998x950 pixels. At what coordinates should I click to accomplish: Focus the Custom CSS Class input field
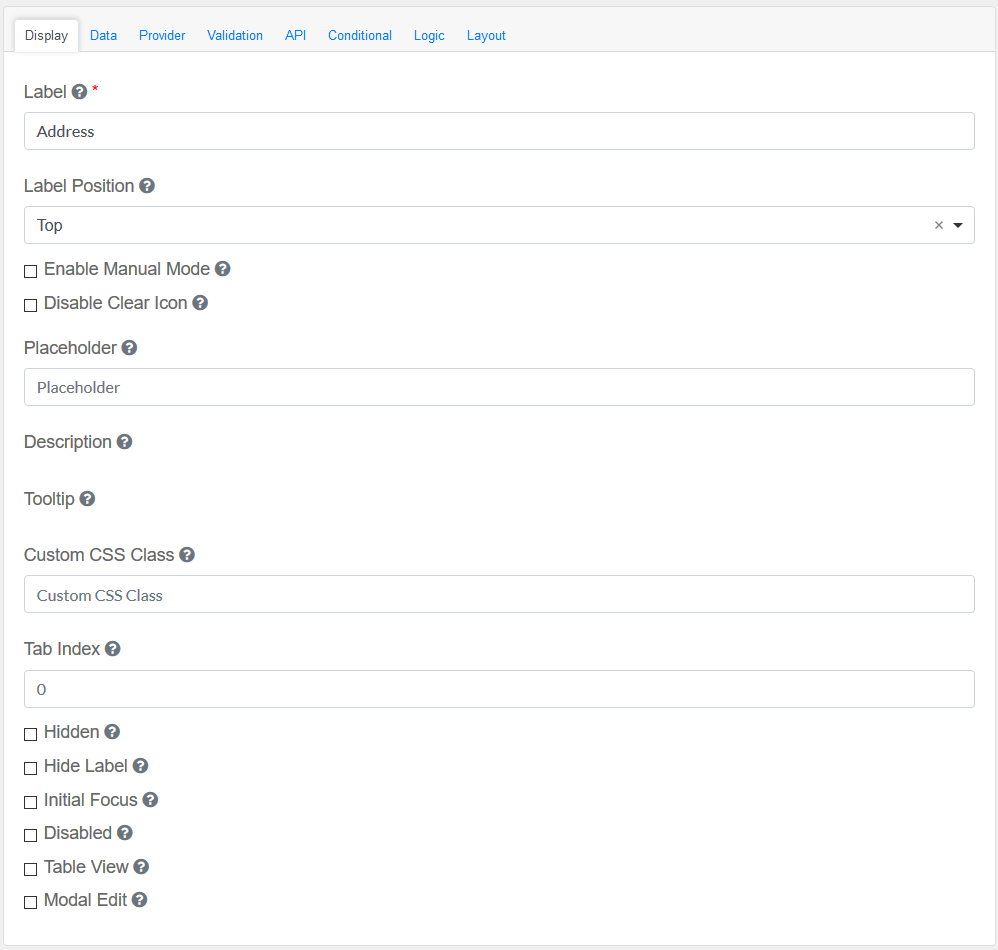499,595
